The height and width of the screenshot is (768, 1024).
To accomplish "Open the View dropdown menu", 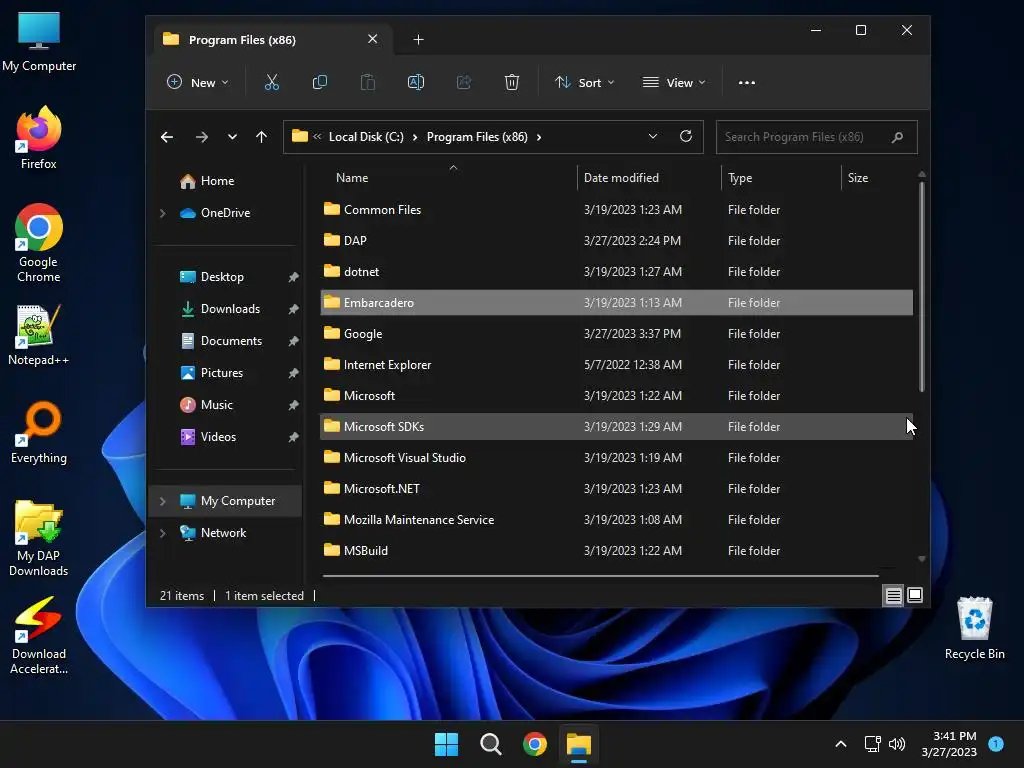I will pos(674,82).
